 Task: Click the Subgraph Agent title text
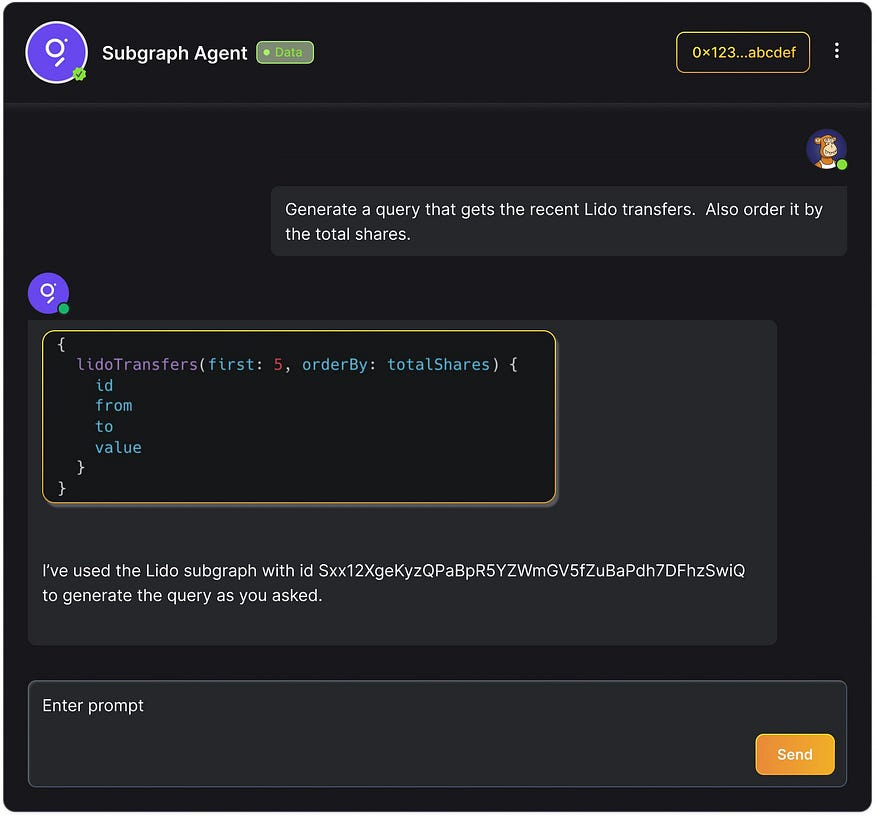[x=175, y=53]
